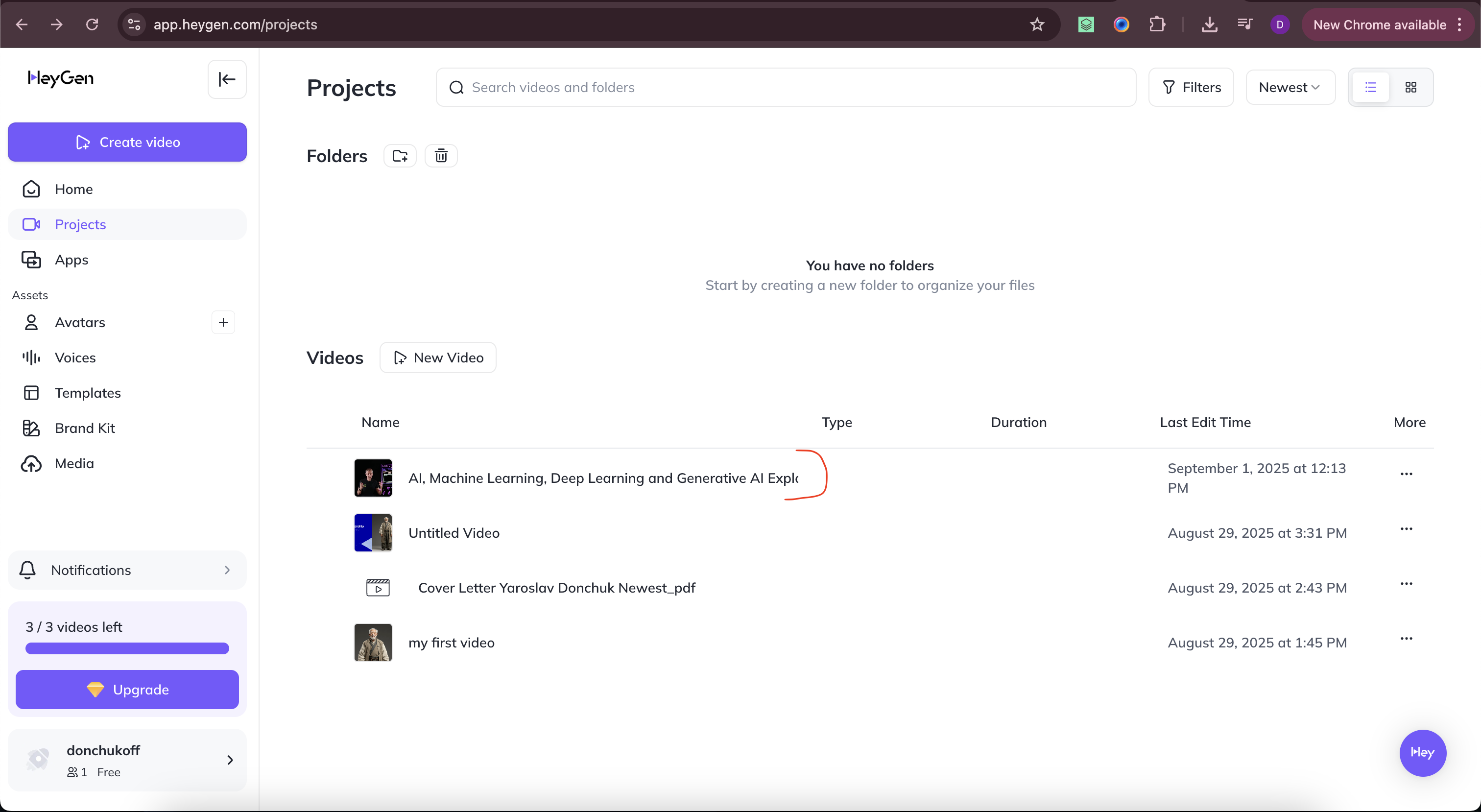Viewport: 1481px width, 812px height.
Task: Open Templates in sidebar
Action: tap(127, 393)
